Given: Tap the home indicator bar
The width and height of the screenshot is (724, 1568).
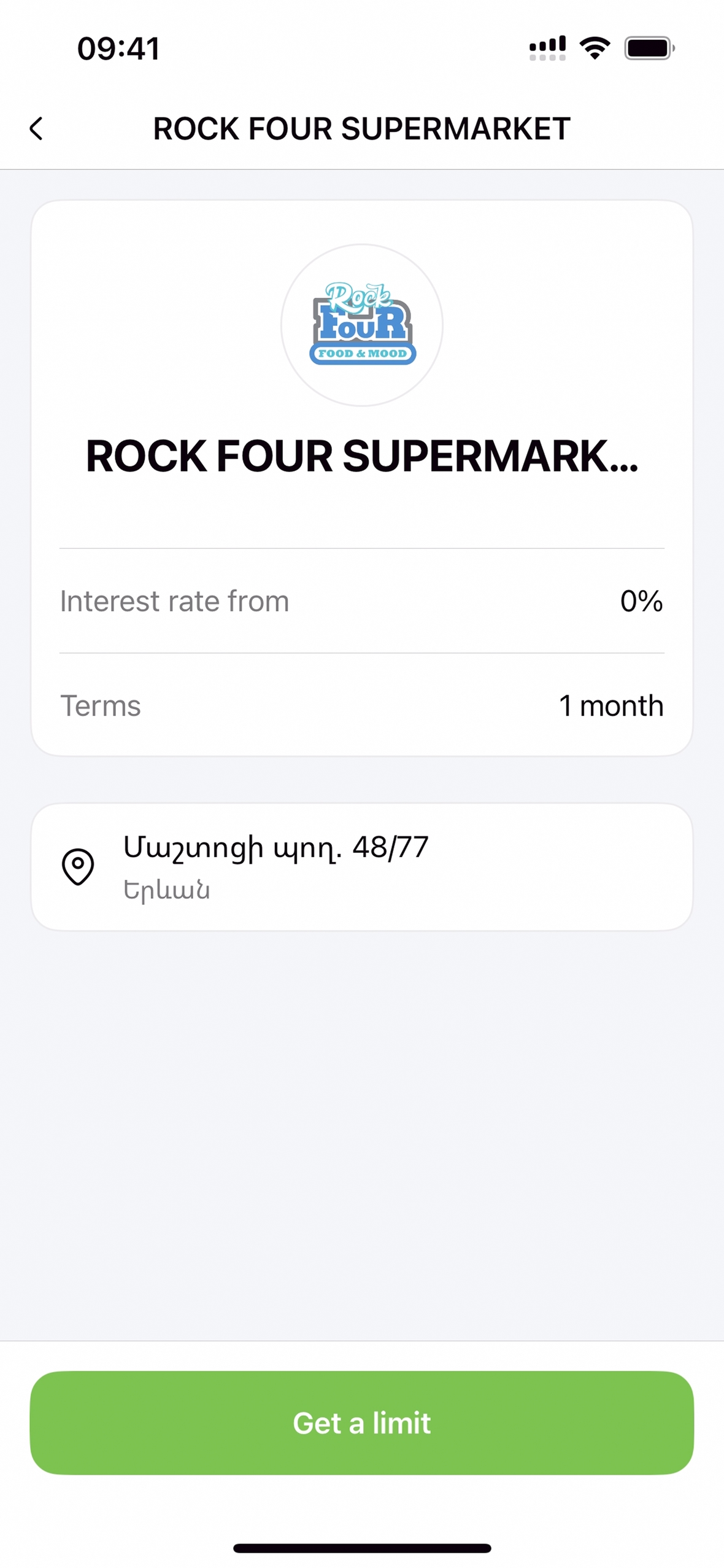Looking at the screenshot, I should (362, 1548).
